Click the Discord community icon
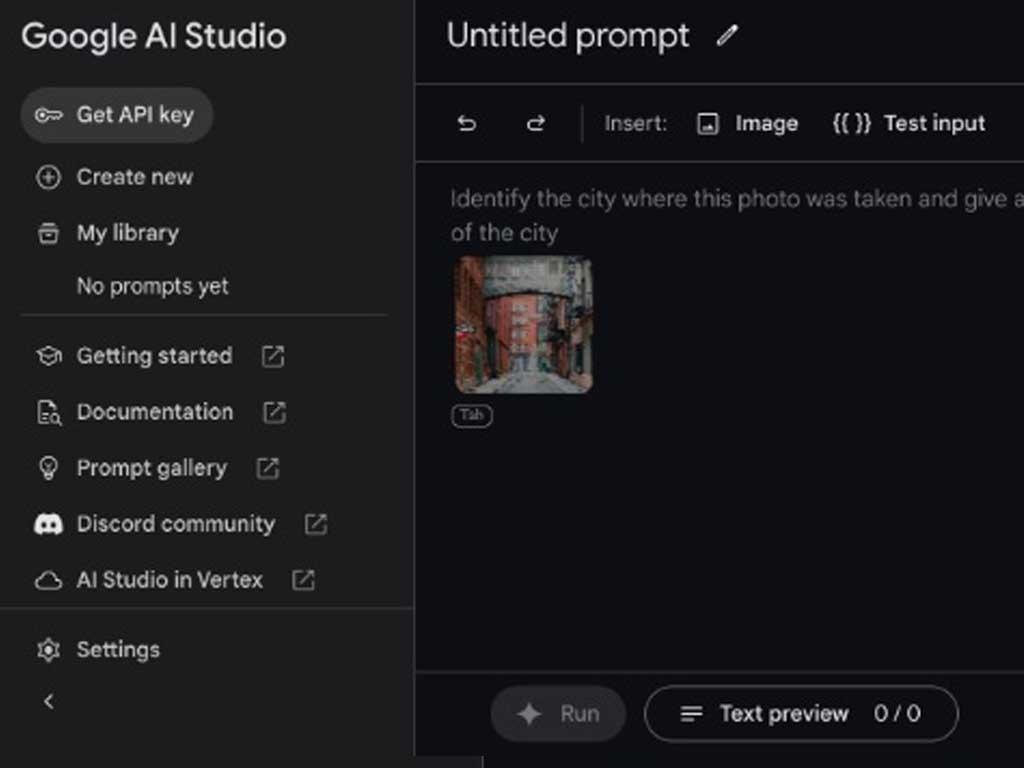1024x768 pixels. coord(48,524)
